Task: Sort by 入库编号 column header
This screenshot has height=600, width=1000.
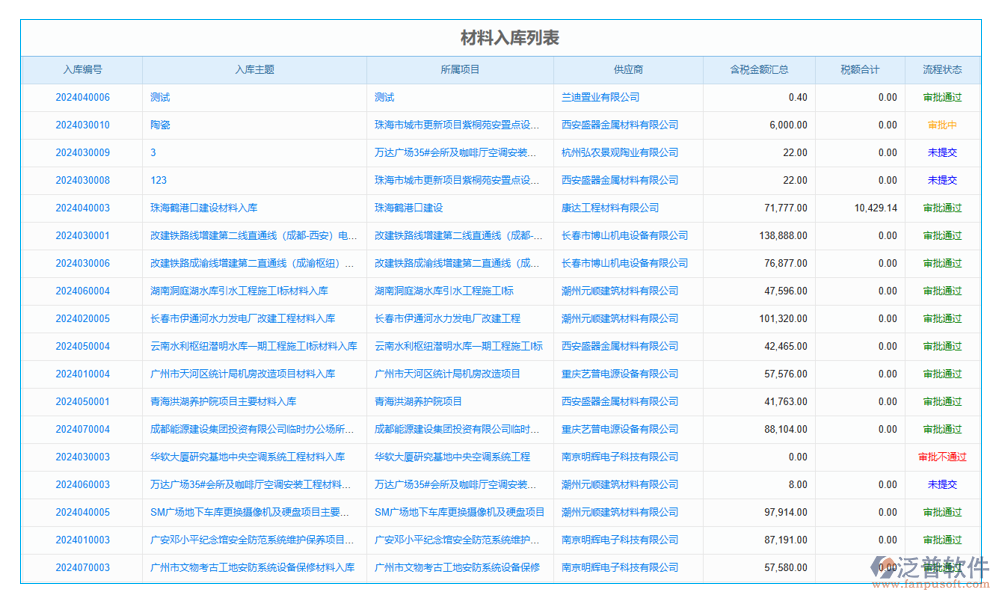Action: click(x=82, y=70)
